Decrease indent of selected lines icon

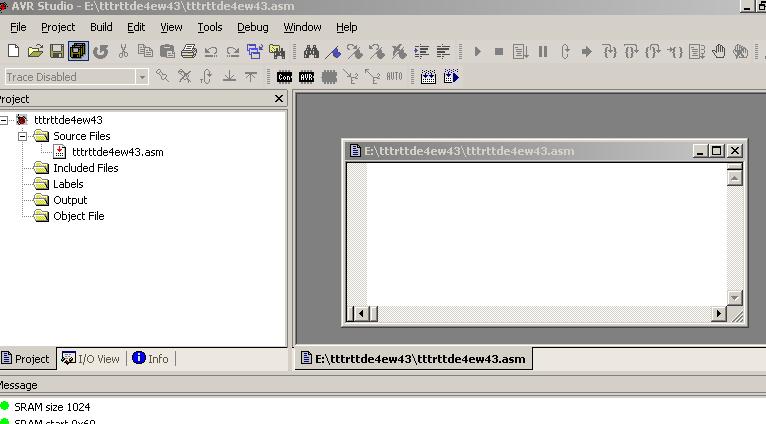click(x=443, y=51)
